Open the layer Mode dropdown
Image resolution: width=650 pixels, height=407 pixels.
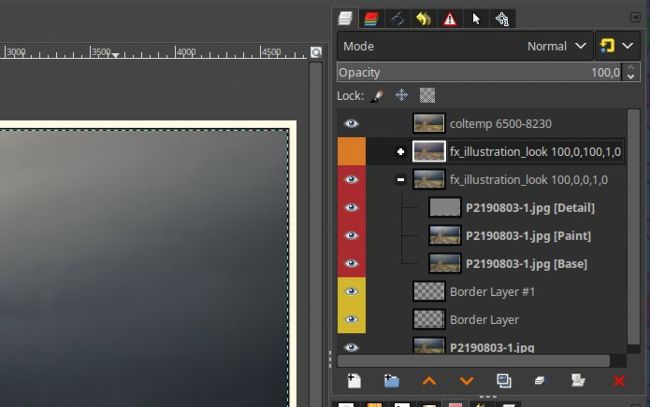[466, 46]
